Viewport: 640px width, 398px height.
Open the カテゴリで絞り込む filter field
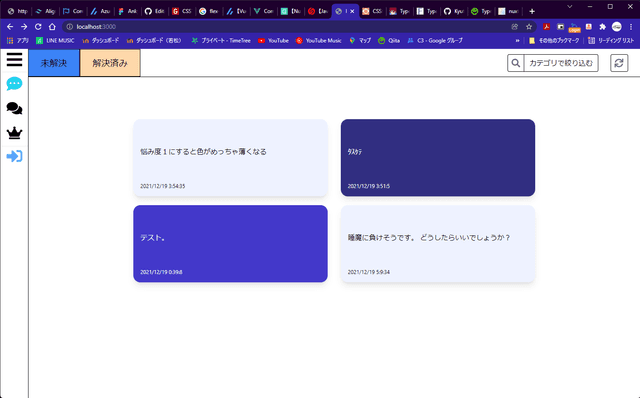coord(561,63)
